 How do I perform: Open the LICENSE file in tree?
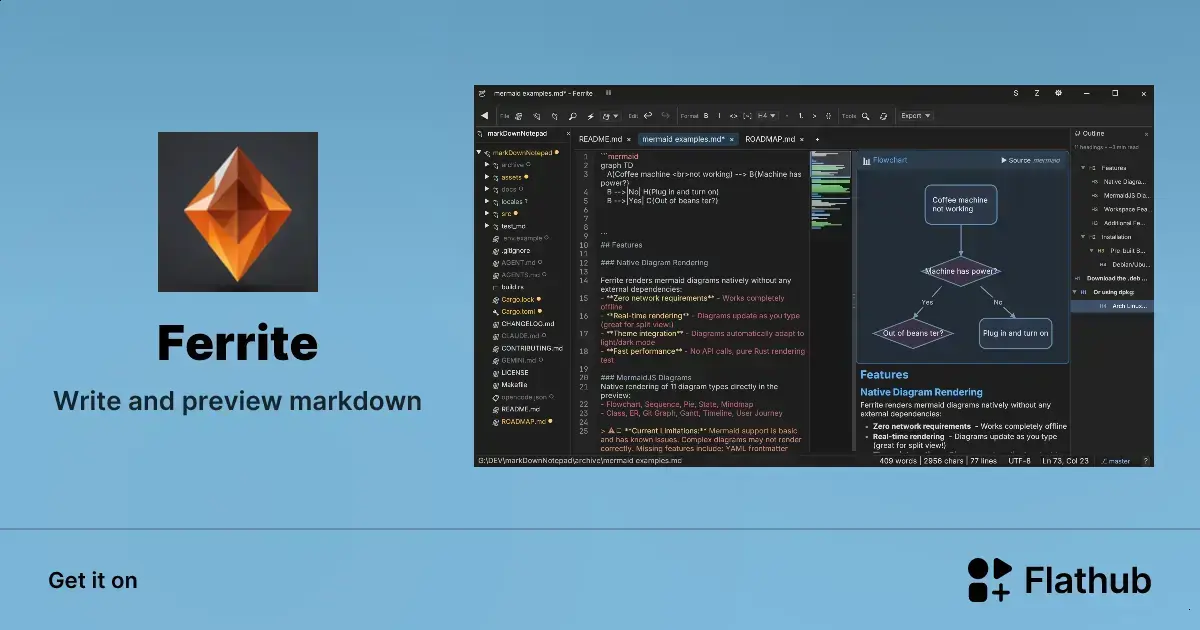(515, 373)
